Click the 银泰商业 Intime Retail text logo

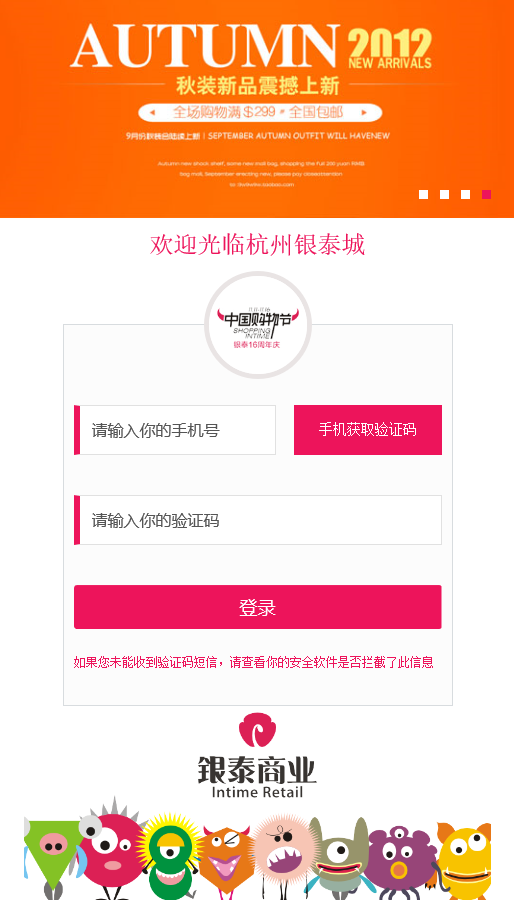[x=257, y=777]
